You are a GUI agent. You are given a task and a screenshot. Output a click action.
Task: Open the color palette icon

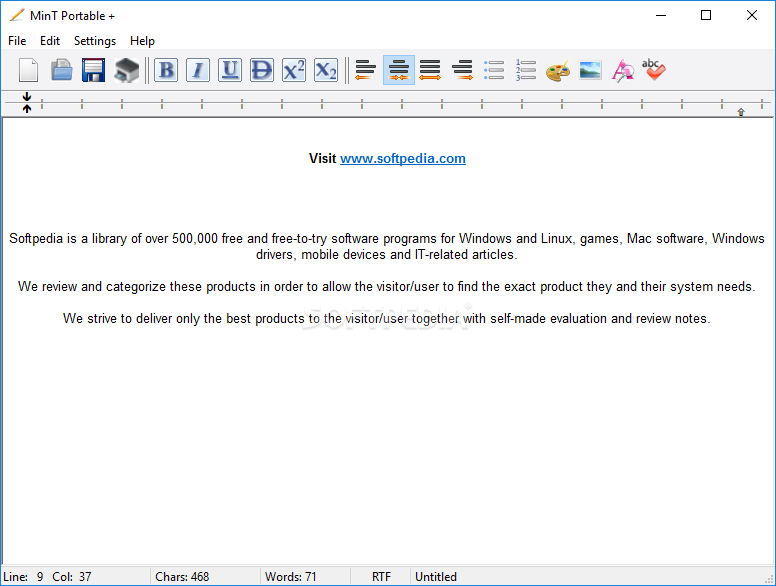tap(558, 70)
